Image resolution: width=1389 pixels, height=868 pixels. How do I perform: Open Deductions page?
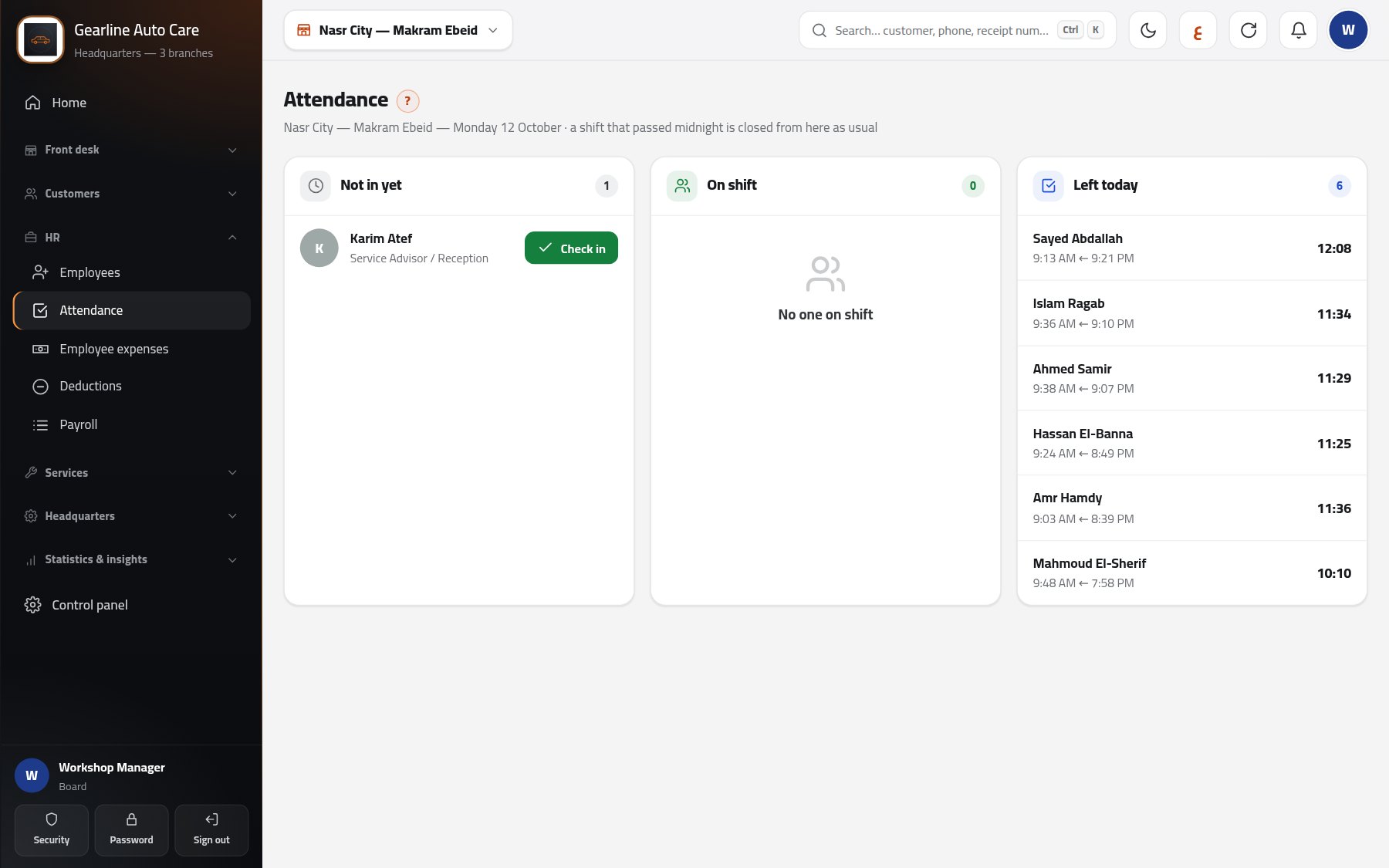coord(131,386)
